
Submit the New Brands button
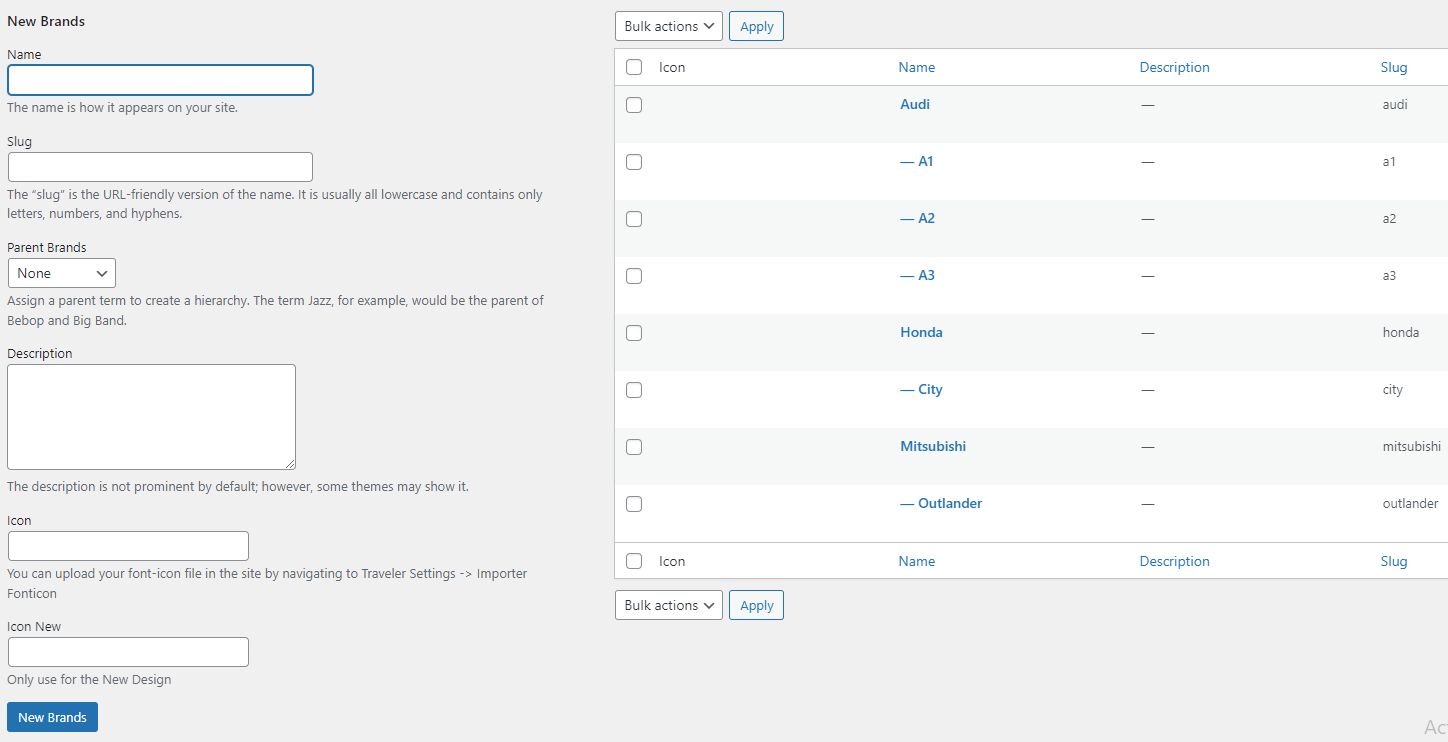(x=52, y=717)
